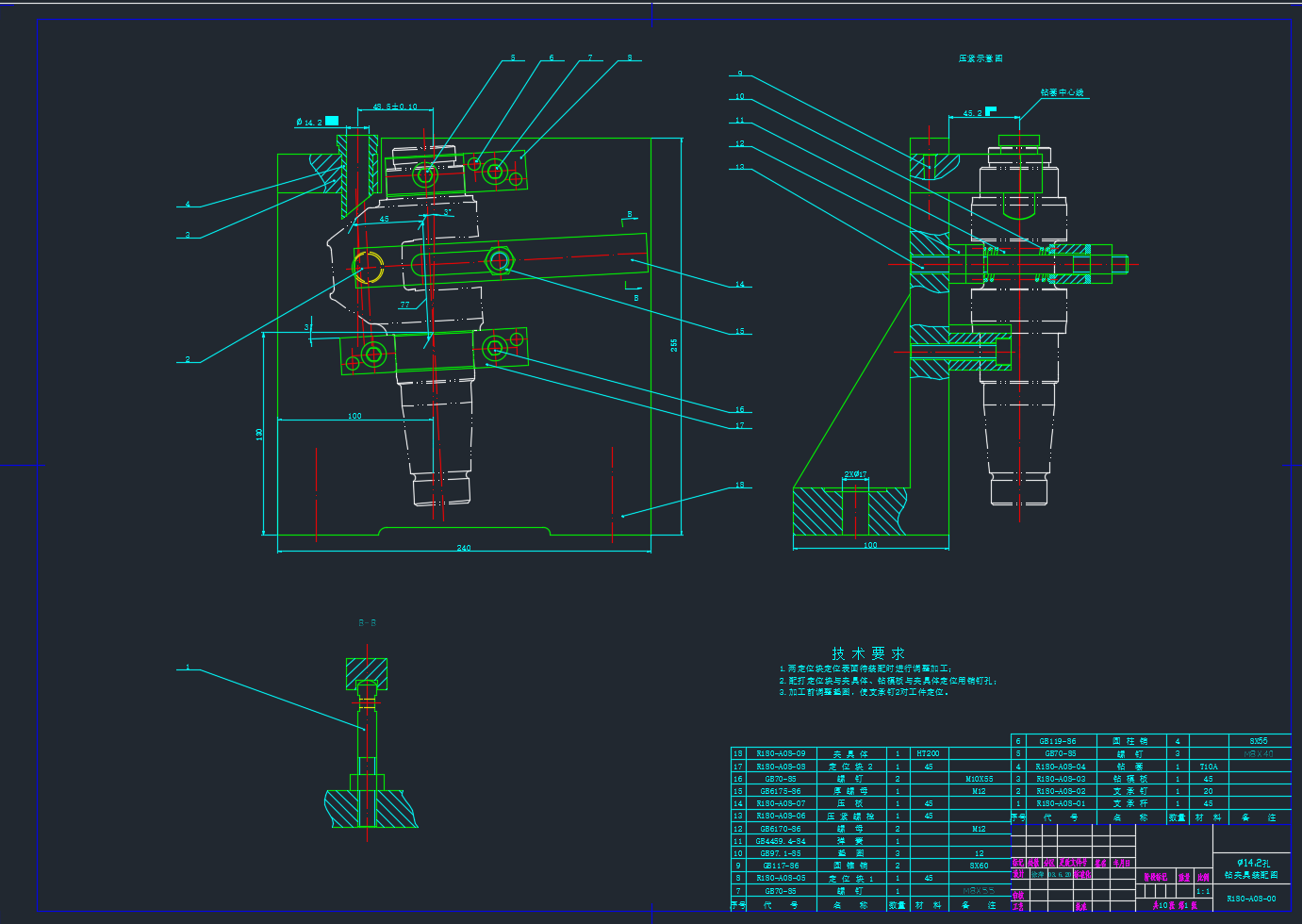1302x924 pixels.
Task: Select the HT200 material cell
Action: pos(928,753)
